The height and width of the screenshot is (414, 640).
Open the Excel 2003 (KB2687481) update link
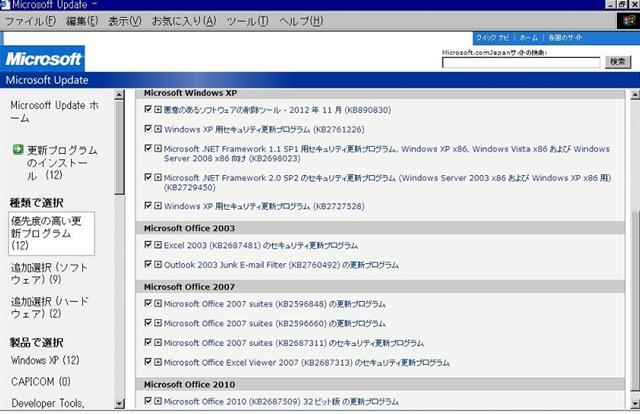pos(261,245)
